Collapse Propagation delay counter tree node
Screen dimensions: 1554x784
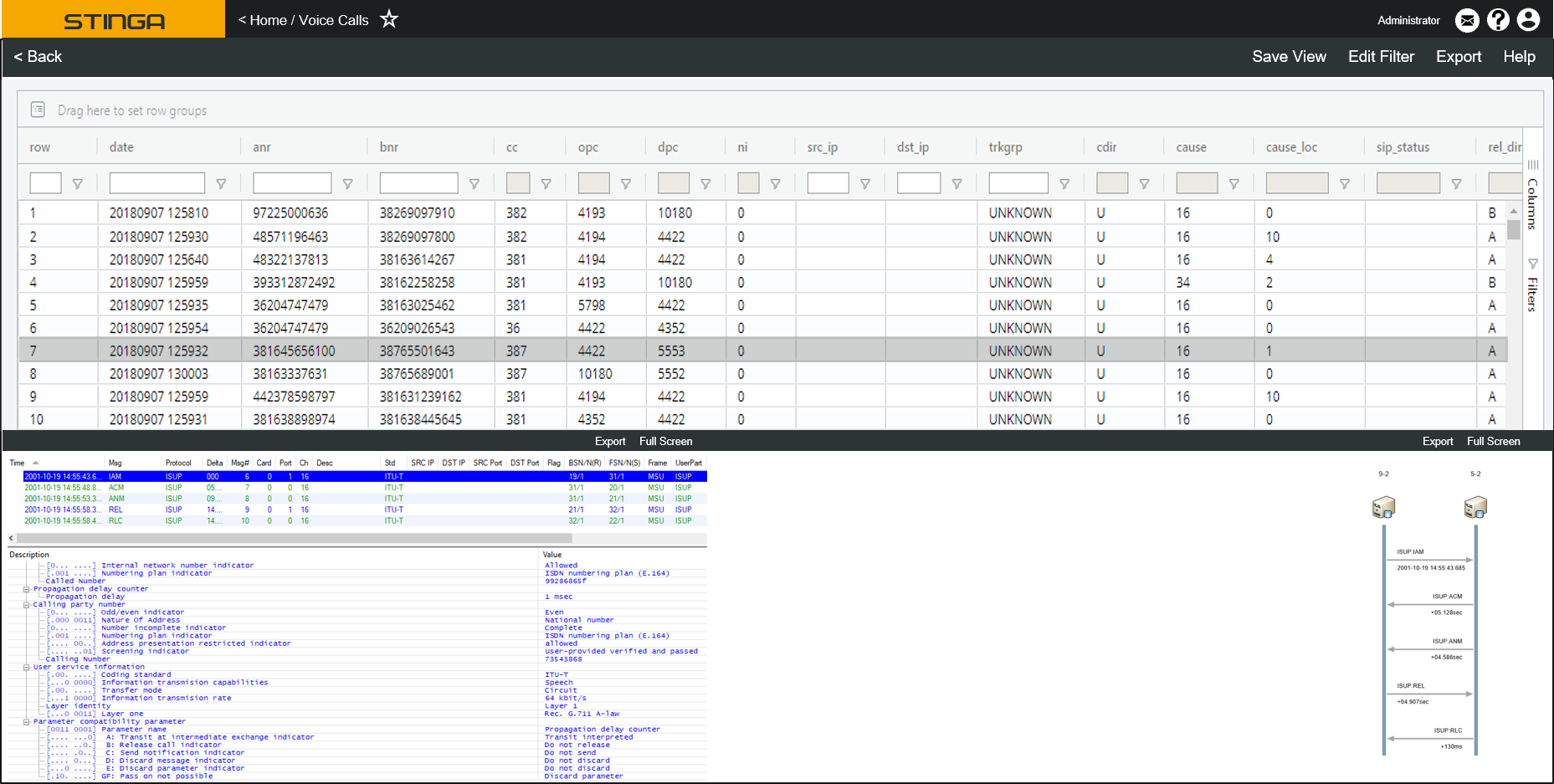(26, 589)
